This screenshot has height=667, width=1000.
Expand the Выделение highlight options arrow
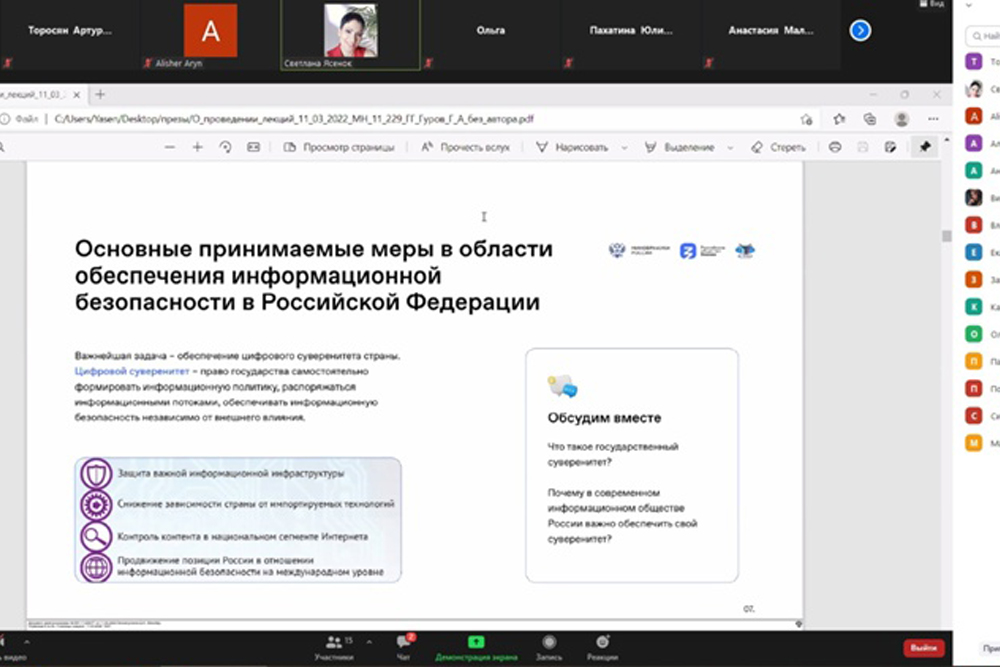tap(731, 147)
